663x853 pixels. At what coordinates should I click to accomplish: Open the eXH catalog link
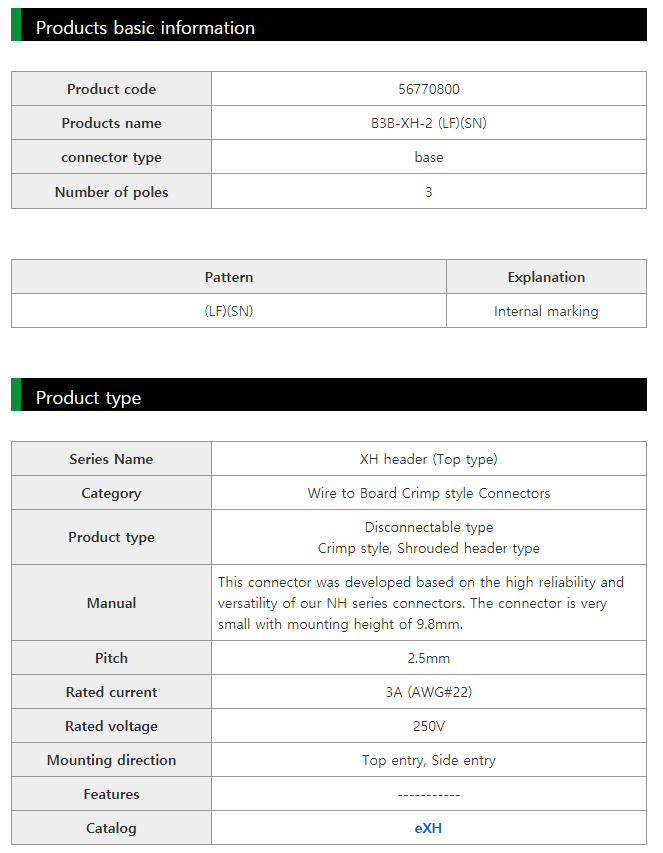pos(428,828)
